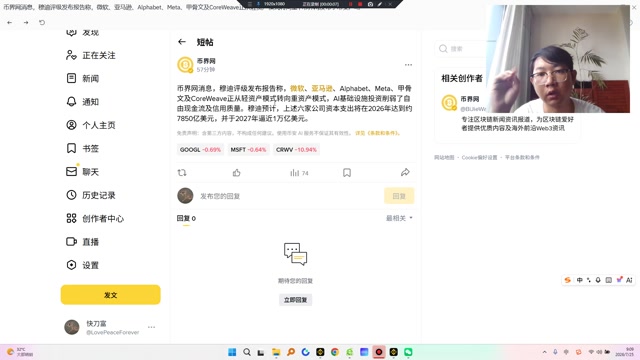Click the IME toolbar microphone icon
Image resolution: width=640 pixels, height=360 pixels.
pyautogui.click(x=598, y=280)
